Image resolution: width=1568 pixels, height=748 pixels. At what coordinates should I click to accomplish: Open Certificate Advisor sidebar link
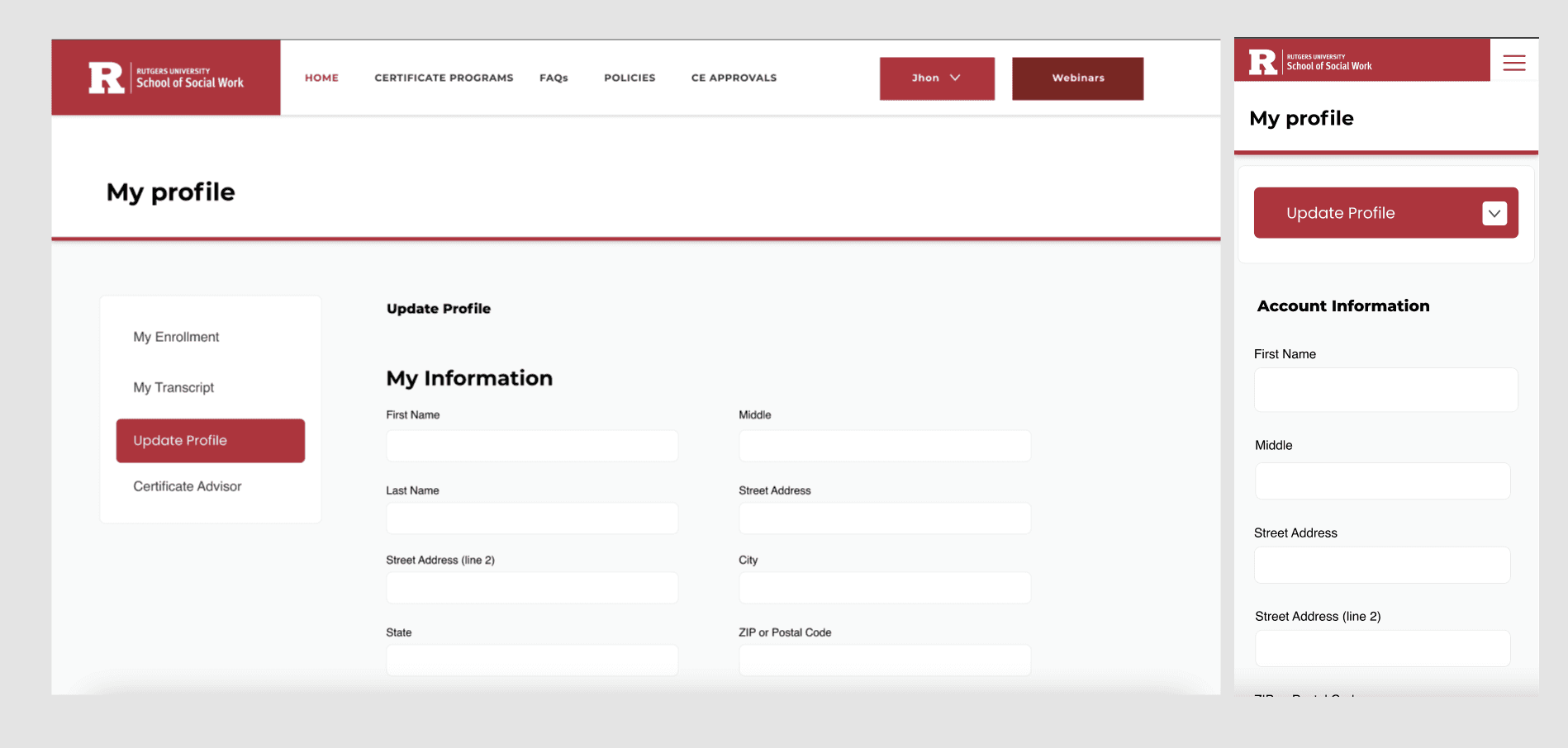tap(188, 486)
